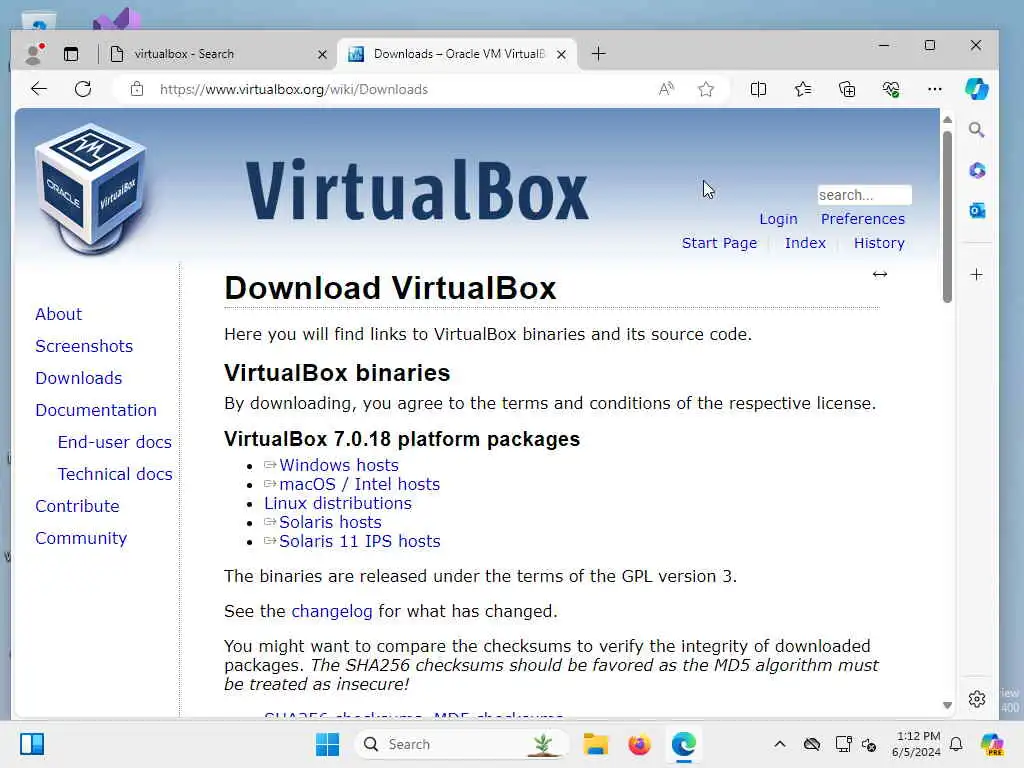
Task: Open About in the left navigation
Action: tap(58, 314)
